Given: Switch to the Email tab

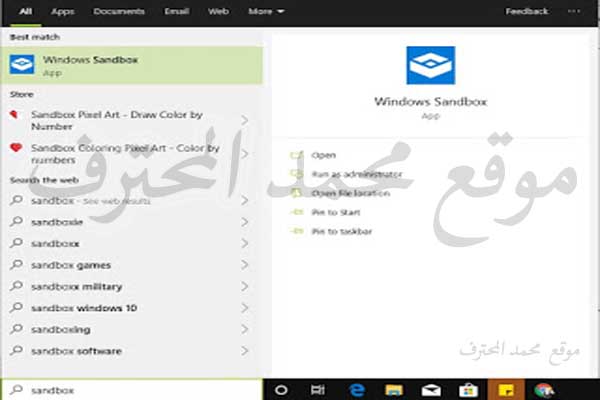Looking at the screenshot, I should 177,11.
